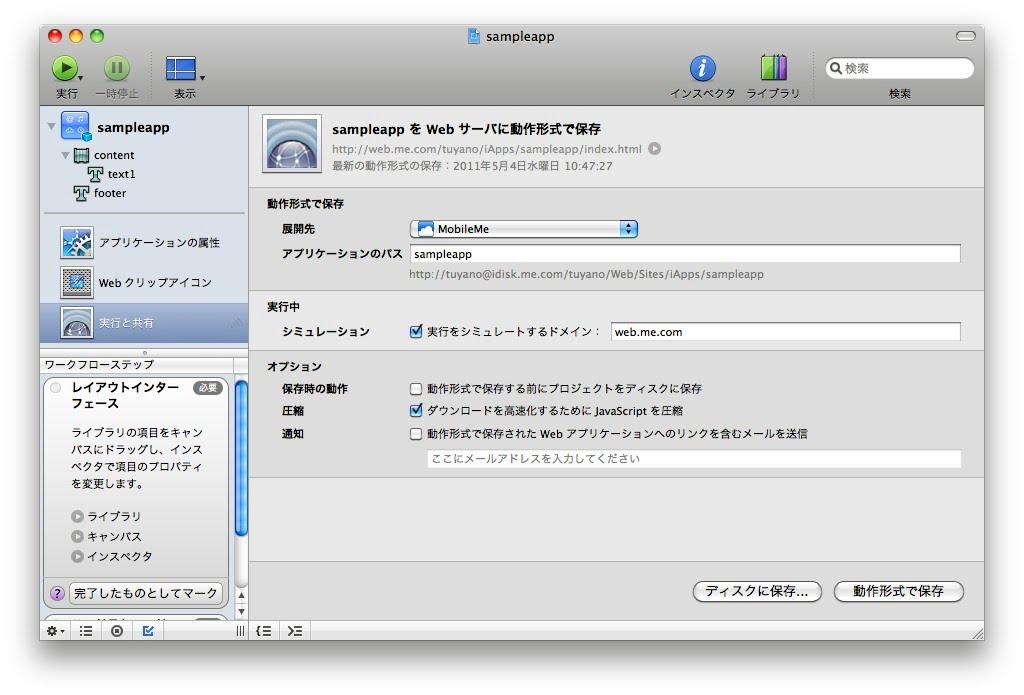Enable saving project to disk before deploy

[x=416, y=389]
